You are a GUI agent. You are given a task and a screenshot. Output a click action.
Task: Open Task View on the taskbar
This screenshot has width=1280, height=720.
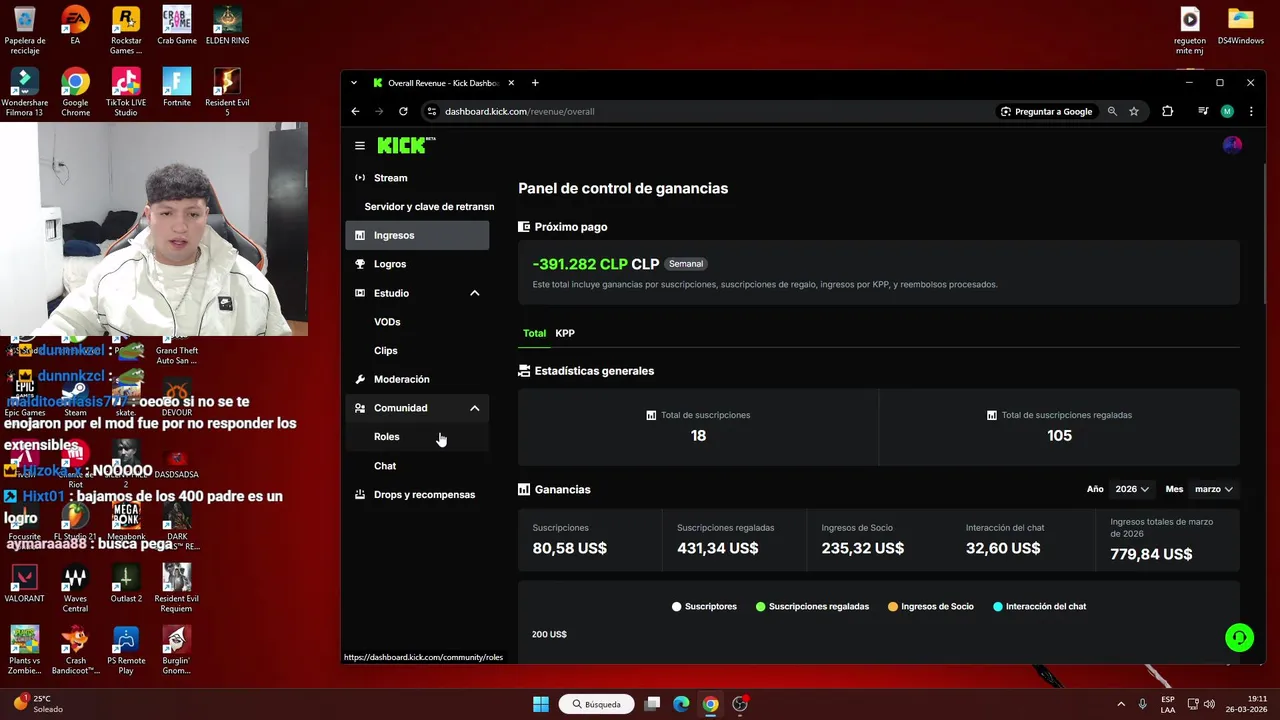652,704
